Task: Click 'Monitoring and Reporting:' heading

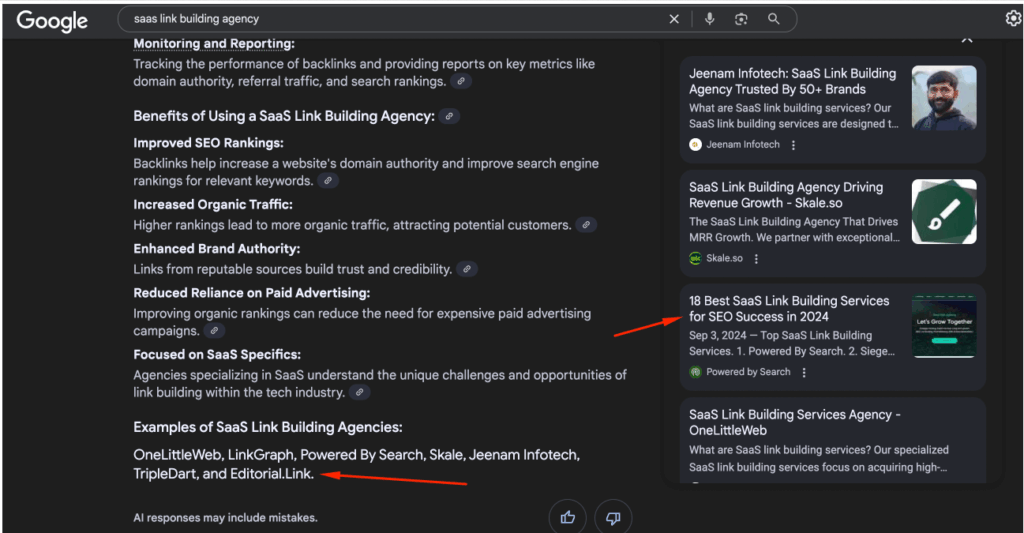Action: tap(214, 44)
